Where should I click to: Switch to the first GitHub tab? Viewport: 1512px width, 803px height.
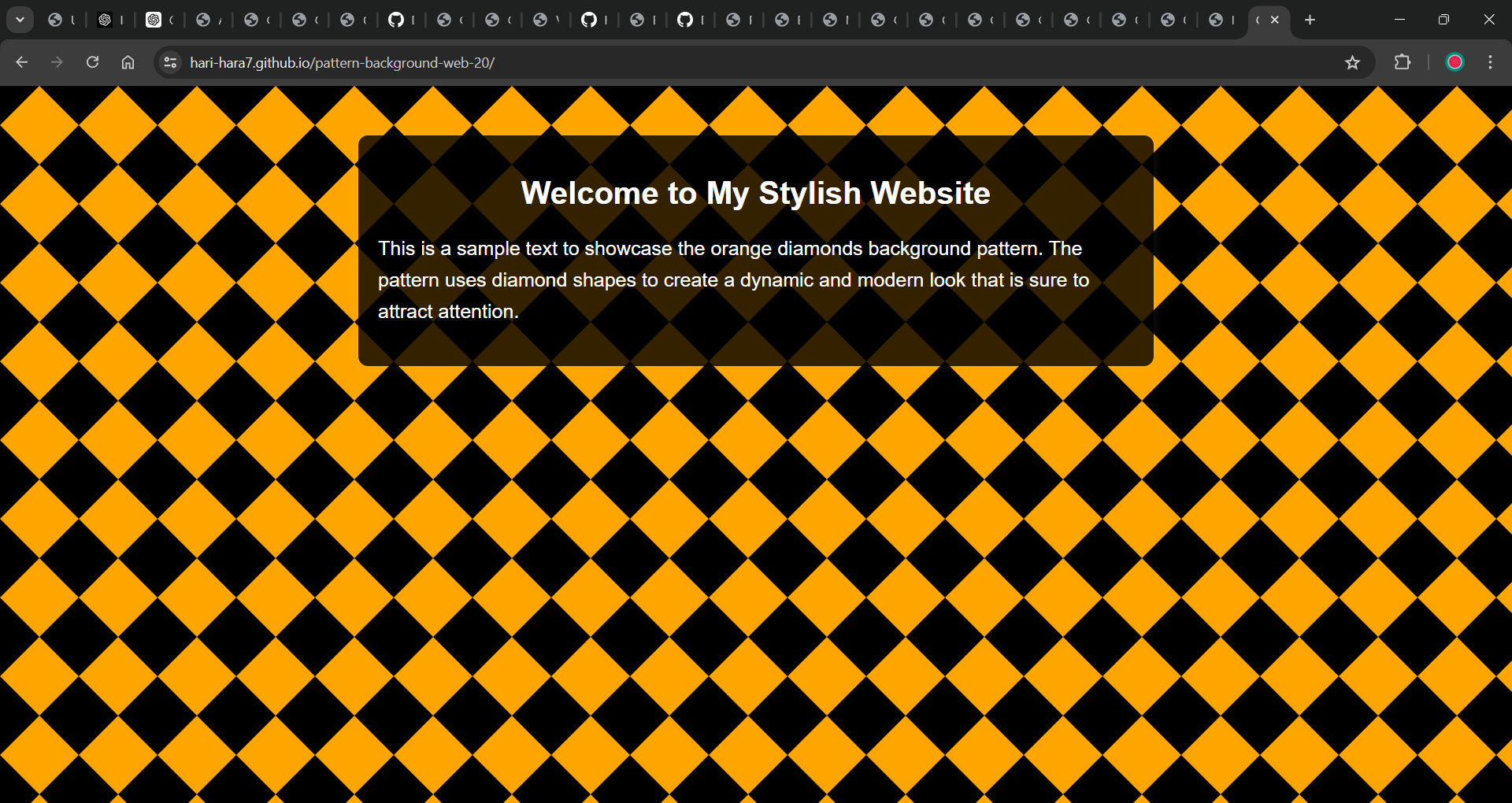coord(402,20)
